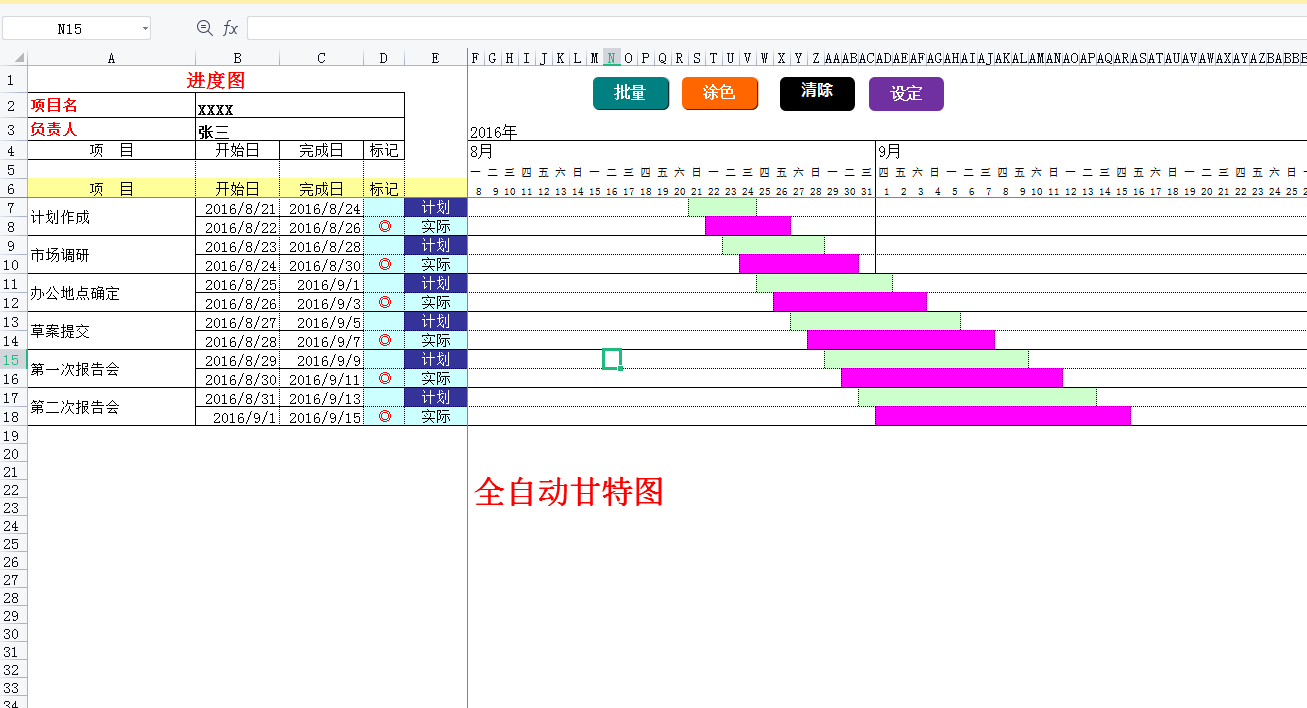Expand the name box dropdown arrow
Image resolution: width=1307 pixels, height=708 pixels.
(x=145, y=29)
